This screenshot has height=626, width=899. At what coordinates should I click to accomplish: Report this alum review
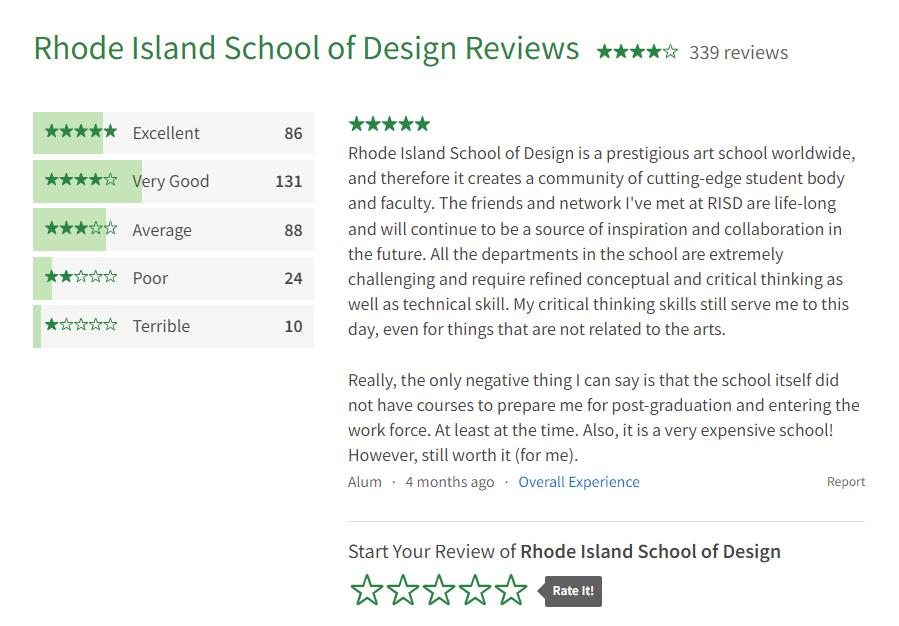(x=845, y=482)
